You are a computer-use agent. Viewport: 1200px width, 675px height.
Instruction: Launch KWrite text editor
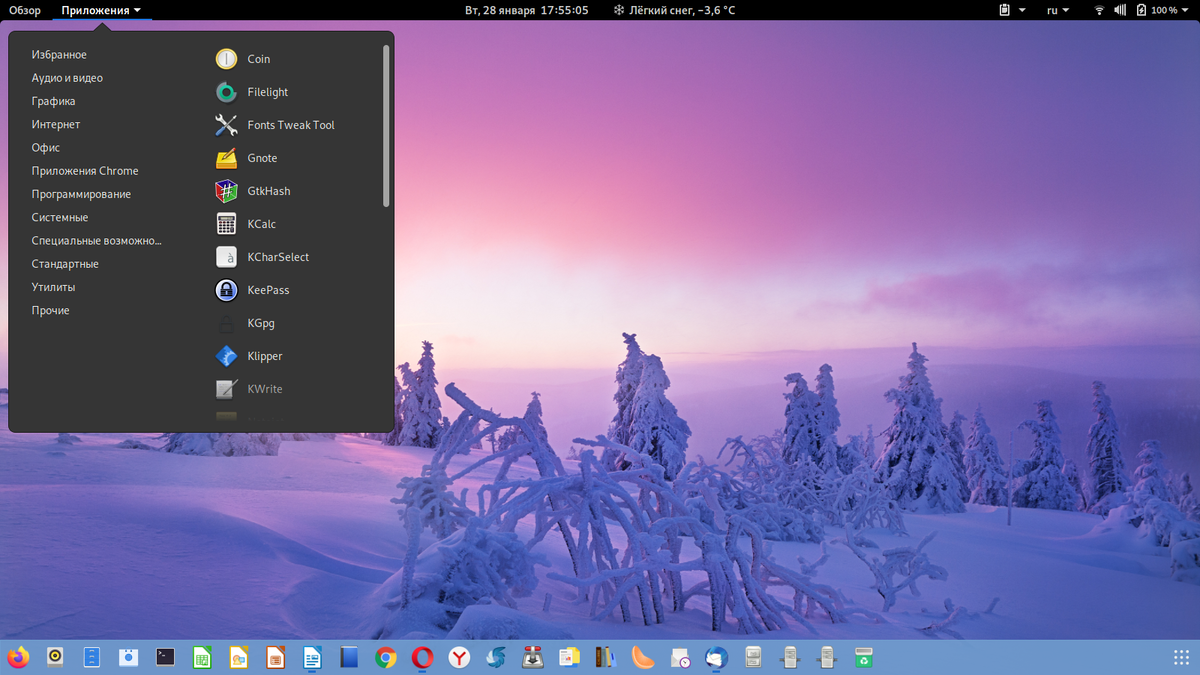click(227, 389)
